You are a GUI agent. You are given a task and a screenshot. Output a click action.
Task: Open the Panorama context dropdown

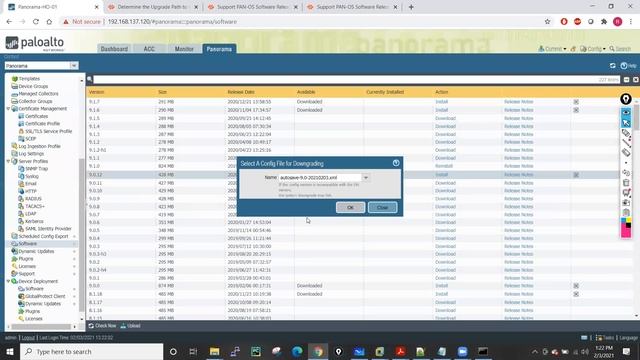(x=74, y=66)
